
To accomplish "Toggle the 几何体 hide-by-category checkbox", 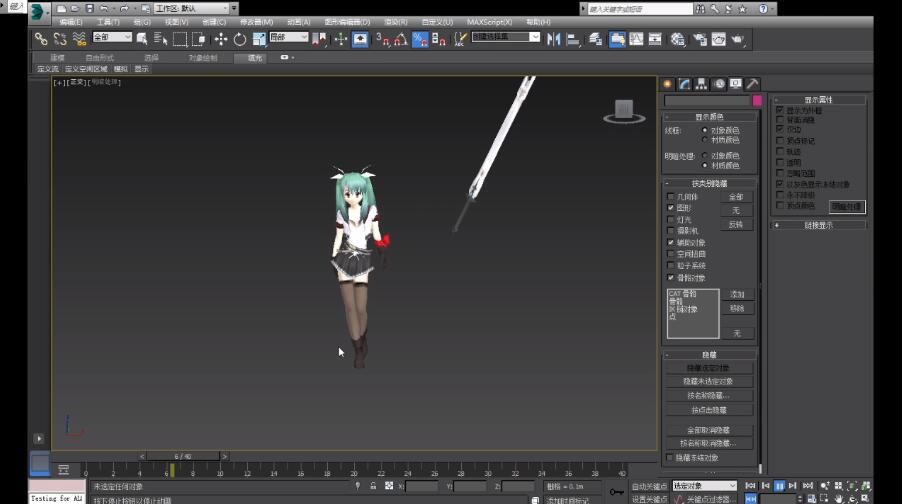I will 671,197.
